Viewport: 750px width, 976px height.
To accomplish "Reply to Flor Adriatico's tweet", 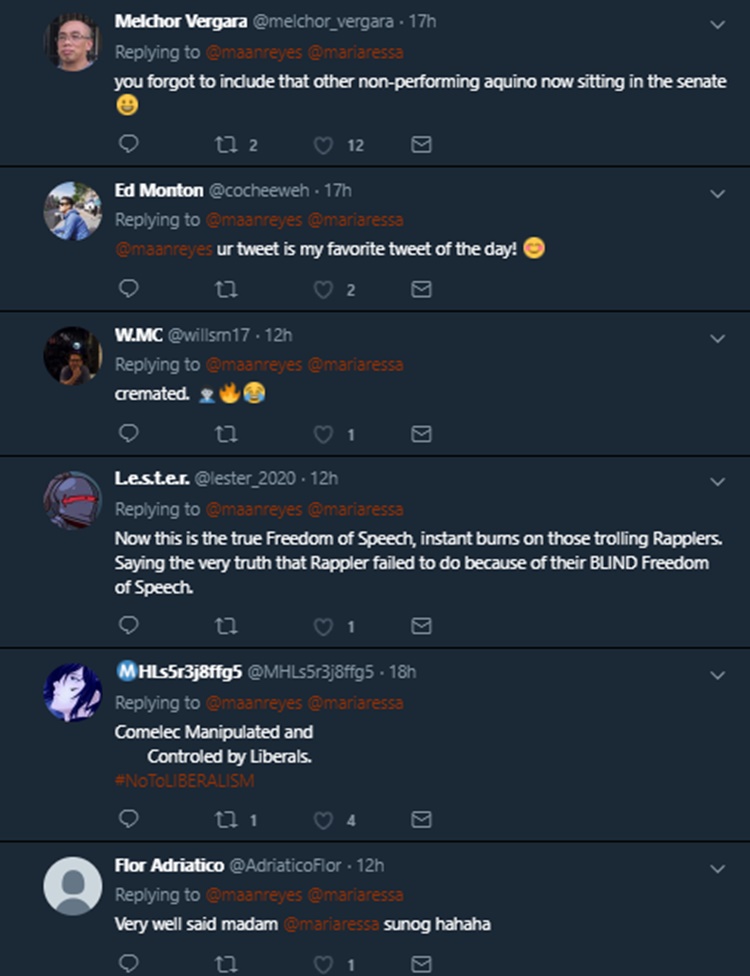I will [x=128, y=964].
